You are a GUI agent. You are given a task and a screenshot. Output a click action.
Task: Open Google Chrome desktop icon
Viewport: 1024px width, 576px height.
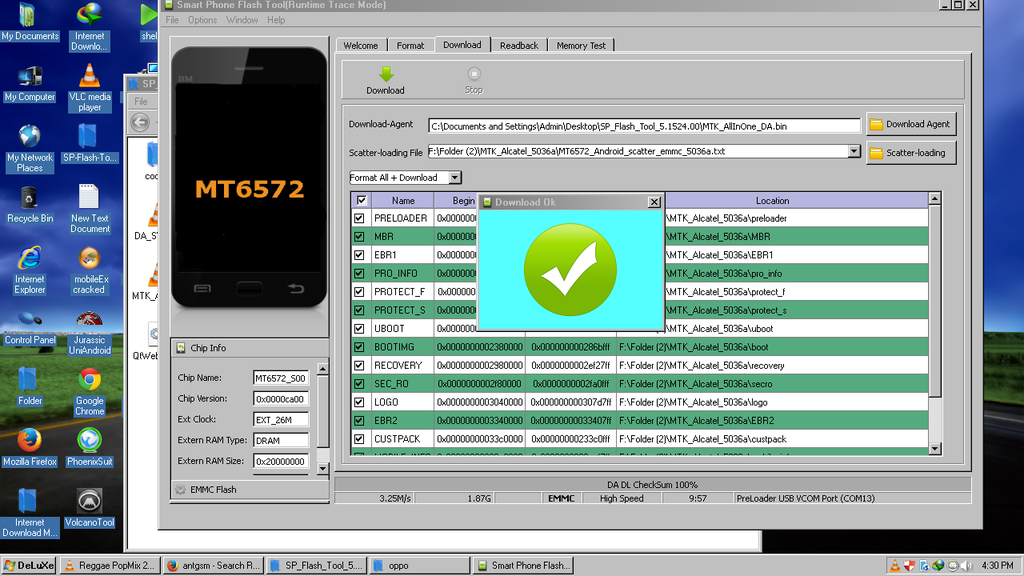pyautogui.click(x=89, y=380)
